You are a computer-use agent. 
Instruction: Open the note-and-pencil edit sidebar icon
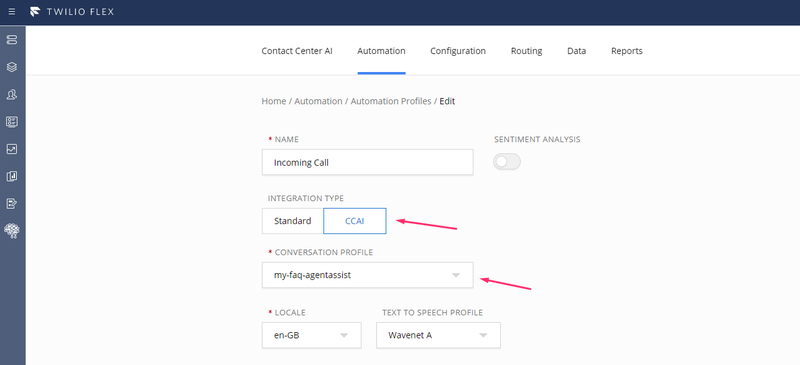coord(12,204)
